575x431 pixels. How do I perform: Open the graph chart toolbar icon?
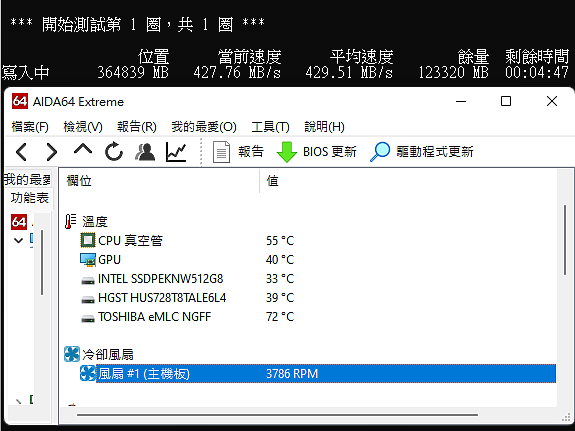[x=176, y=151]
